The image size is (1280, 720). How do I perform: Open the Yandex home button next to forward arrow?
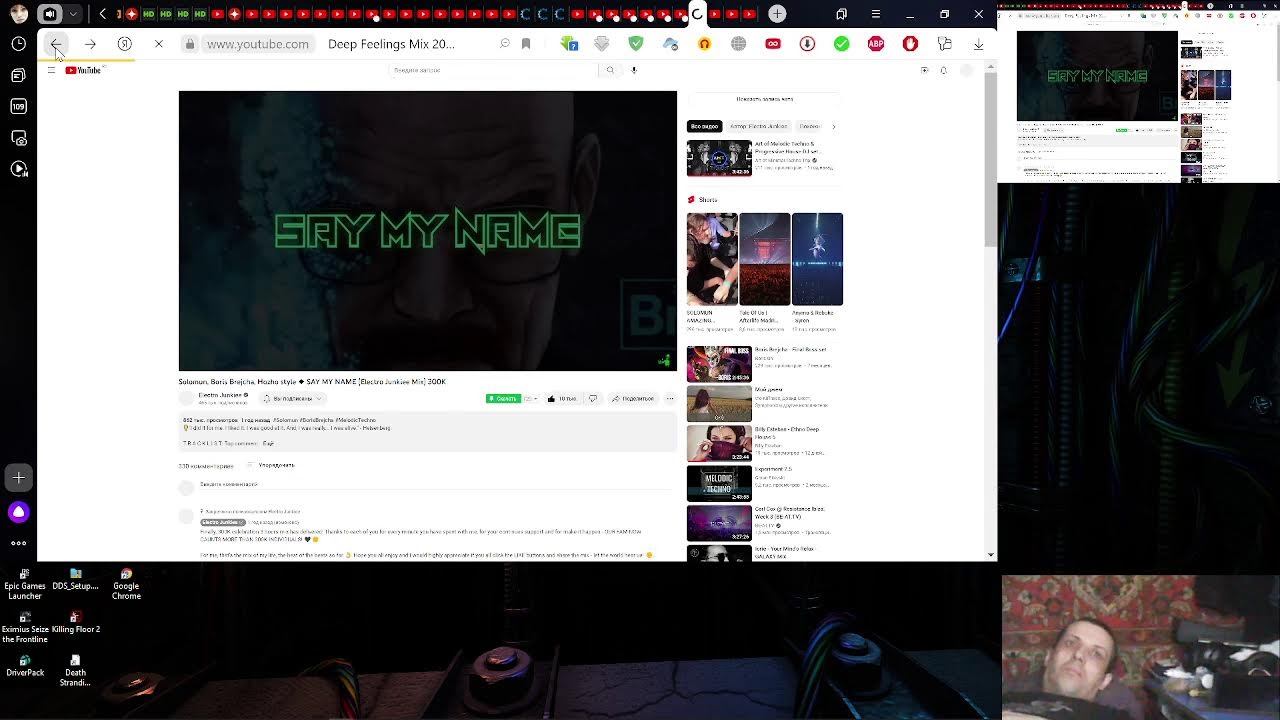pos(125,44)
